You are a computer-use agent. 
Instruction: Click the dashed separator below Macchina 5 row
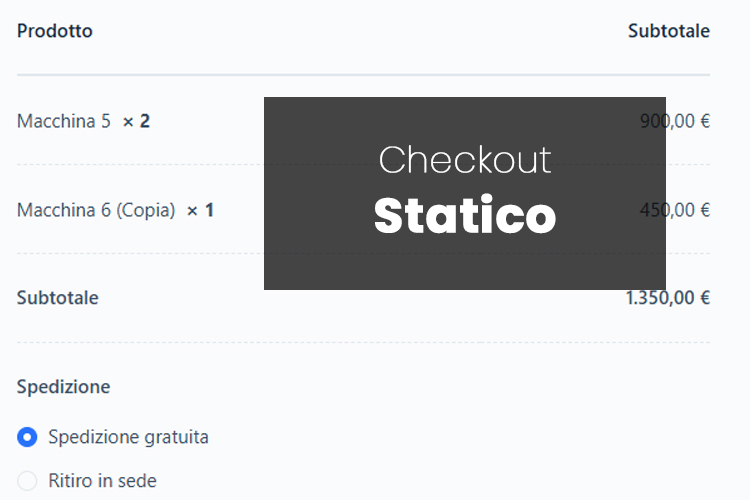pos(140,165)
